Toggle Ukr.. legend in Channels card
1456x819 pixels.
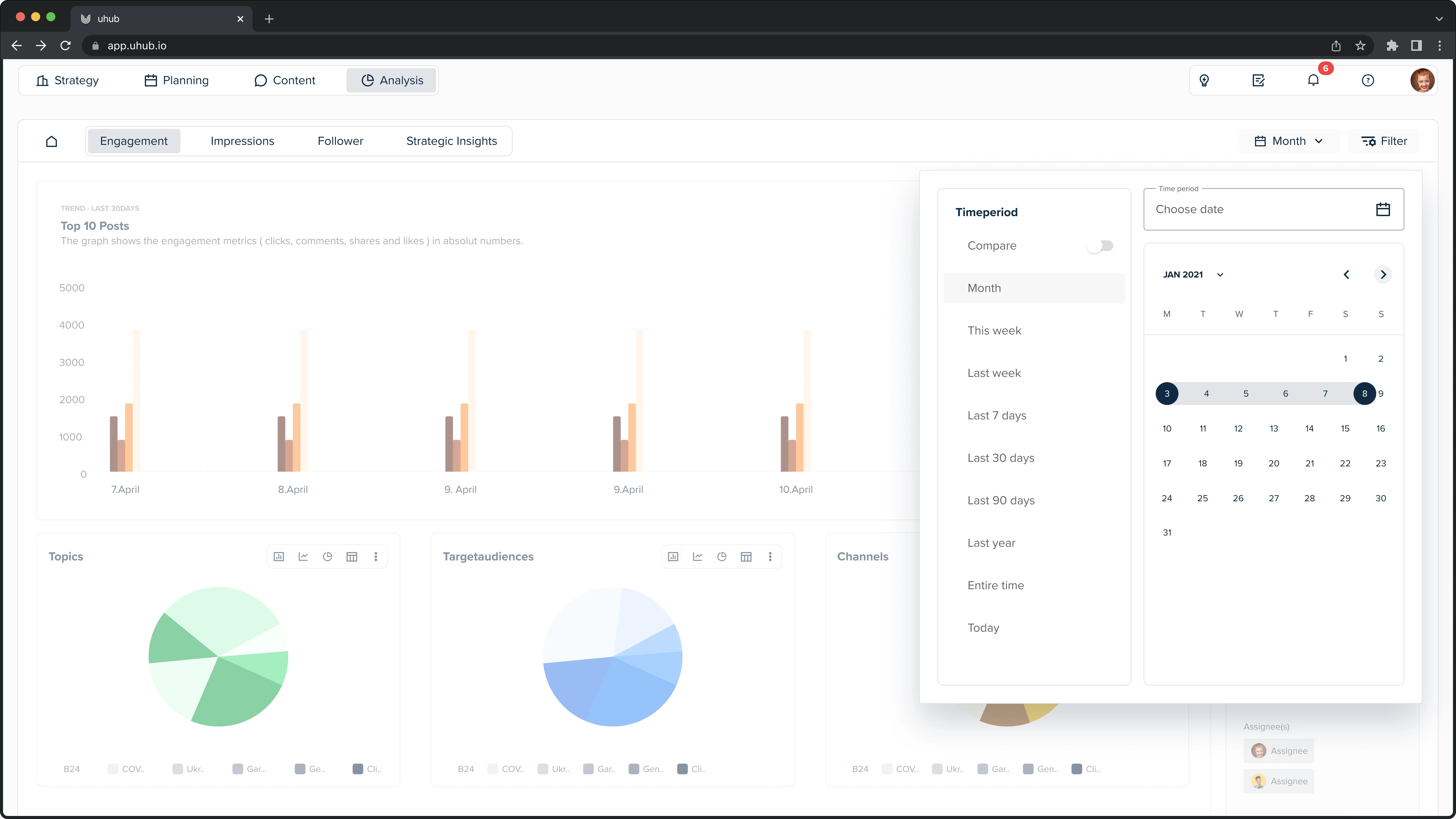[x=948, y=769]
